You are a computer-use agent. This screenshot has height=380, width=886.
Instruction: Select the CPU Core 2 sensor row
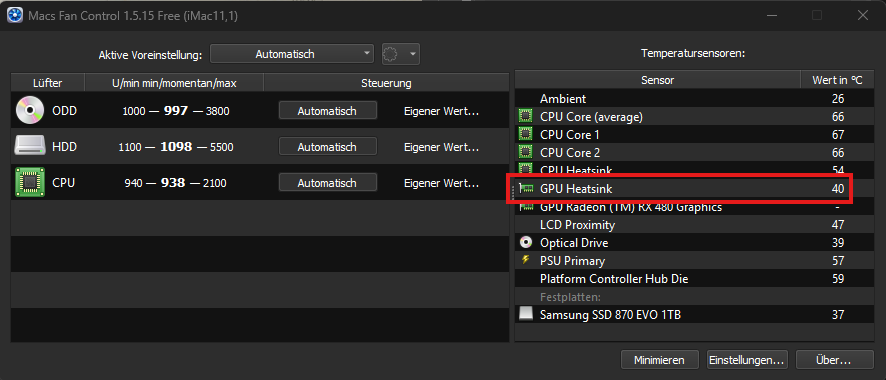[694, 153]
